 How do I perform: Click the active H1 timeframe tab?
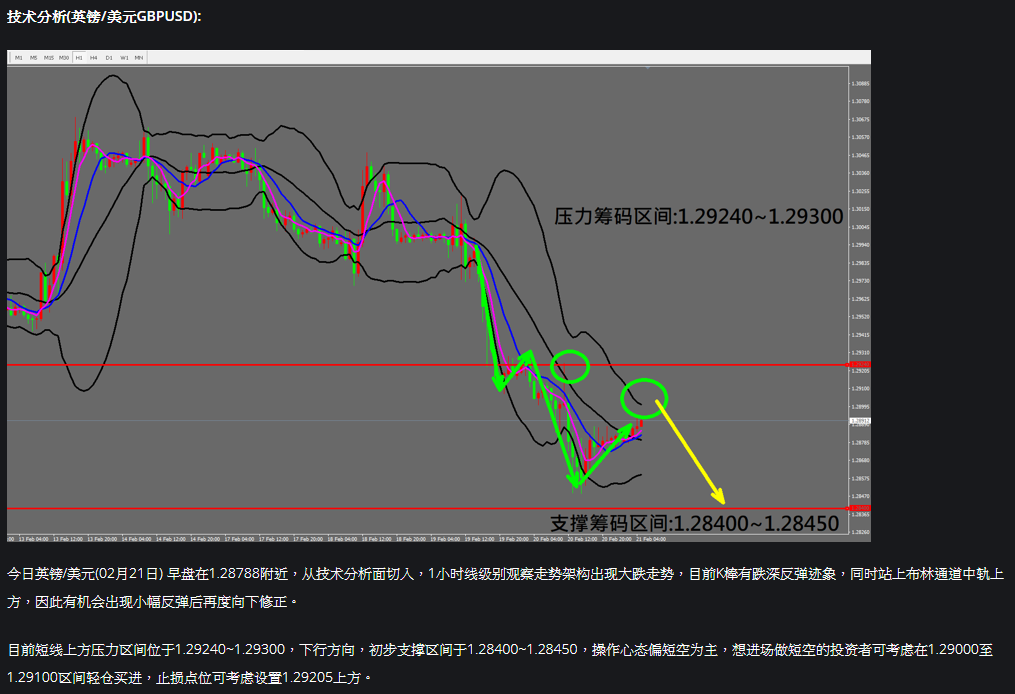79,58
